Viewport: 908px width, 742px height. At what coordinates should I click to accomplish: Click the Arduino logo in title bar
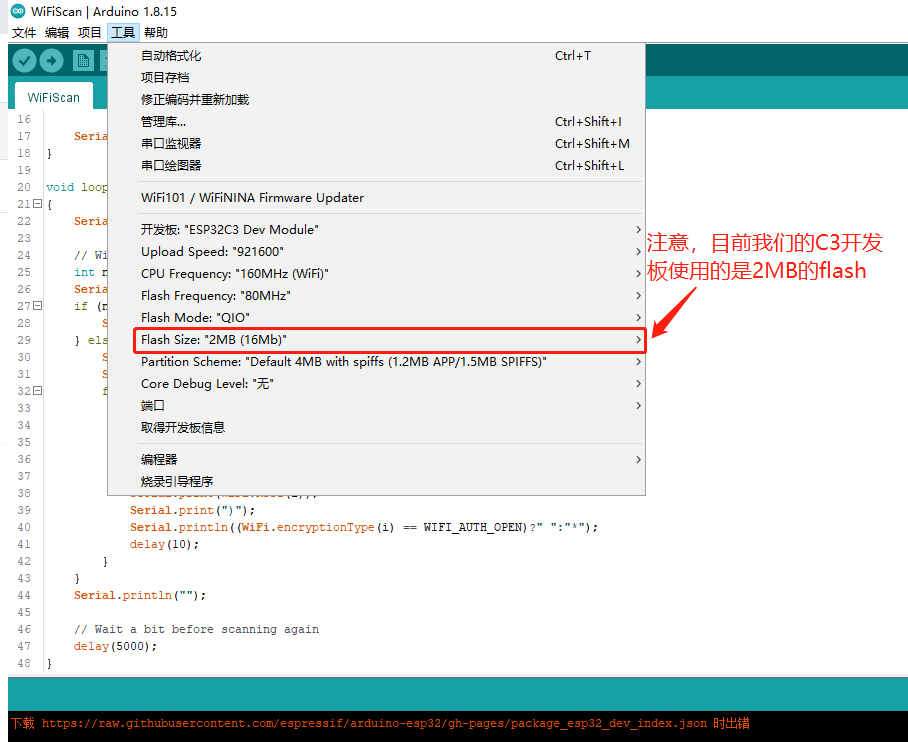[18, 10]
